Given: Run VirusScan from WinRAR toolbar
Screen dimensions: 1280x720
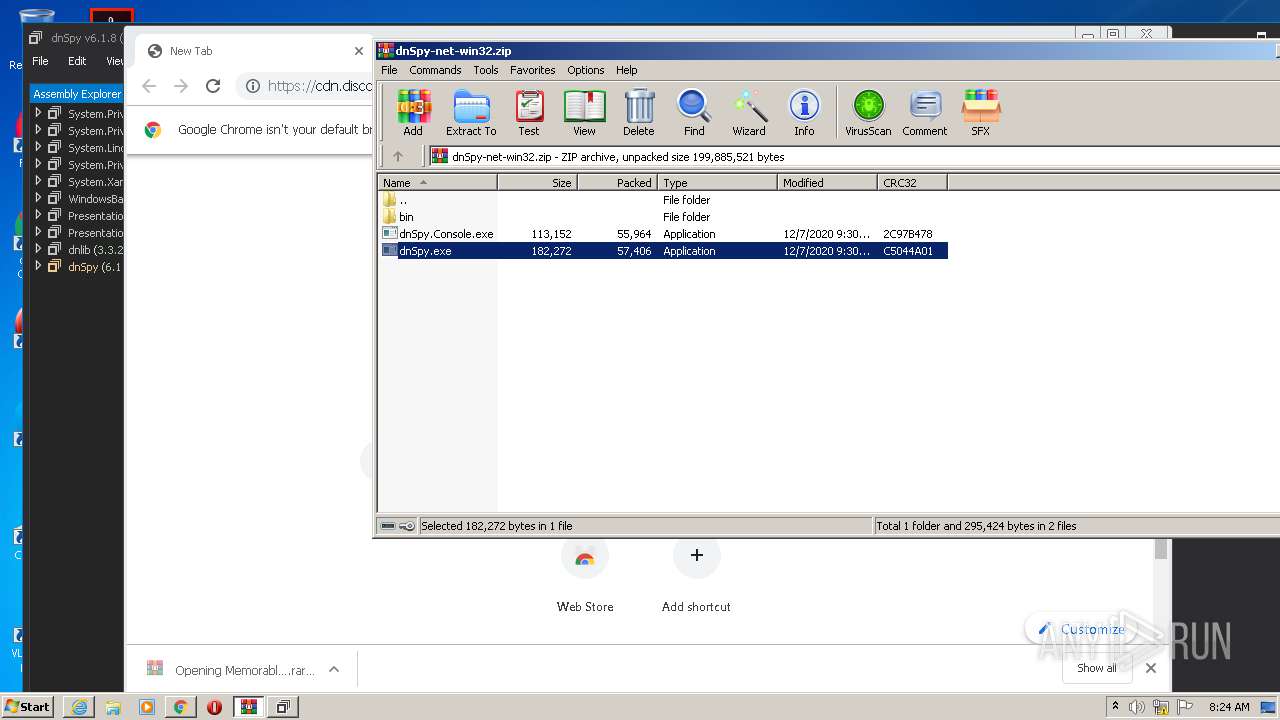Looking at the screenshot, I should point(868,112).
